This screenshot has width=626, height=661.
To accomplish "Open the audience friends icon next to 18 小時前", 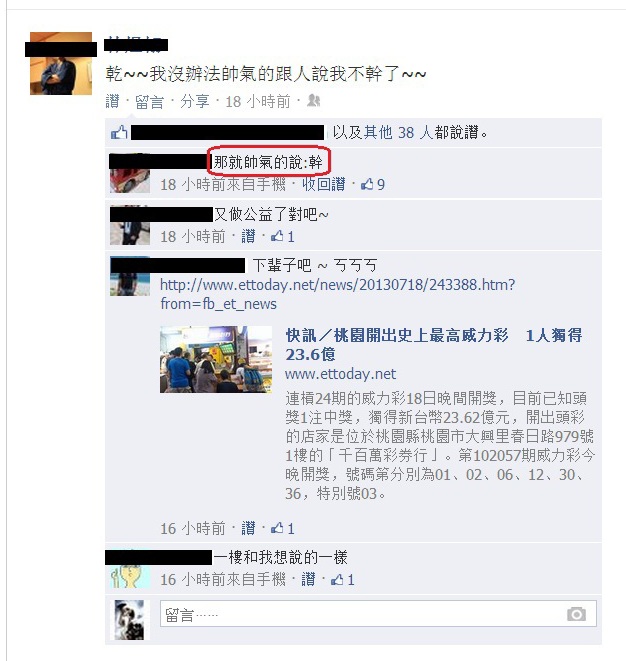I will click(313, 100).
